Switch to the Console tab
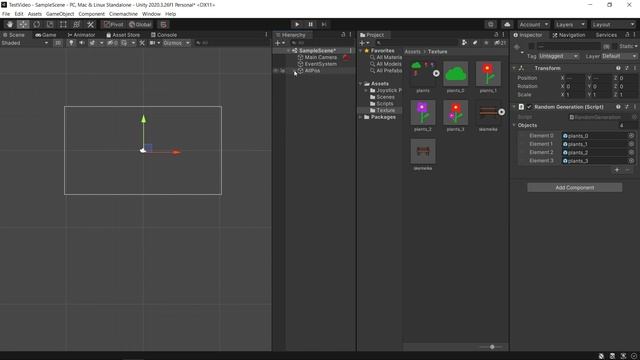 click(164, 35)
